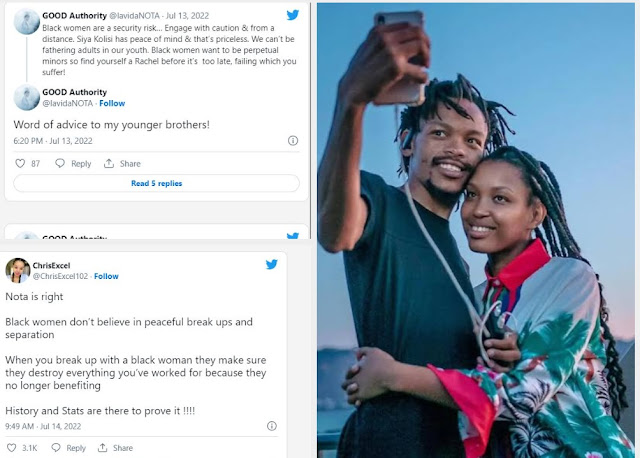This screenshot has height=458, width=640.
Task: Open the 9:49 AM Jul 14, 2022 timestamp
Action: 43,426
